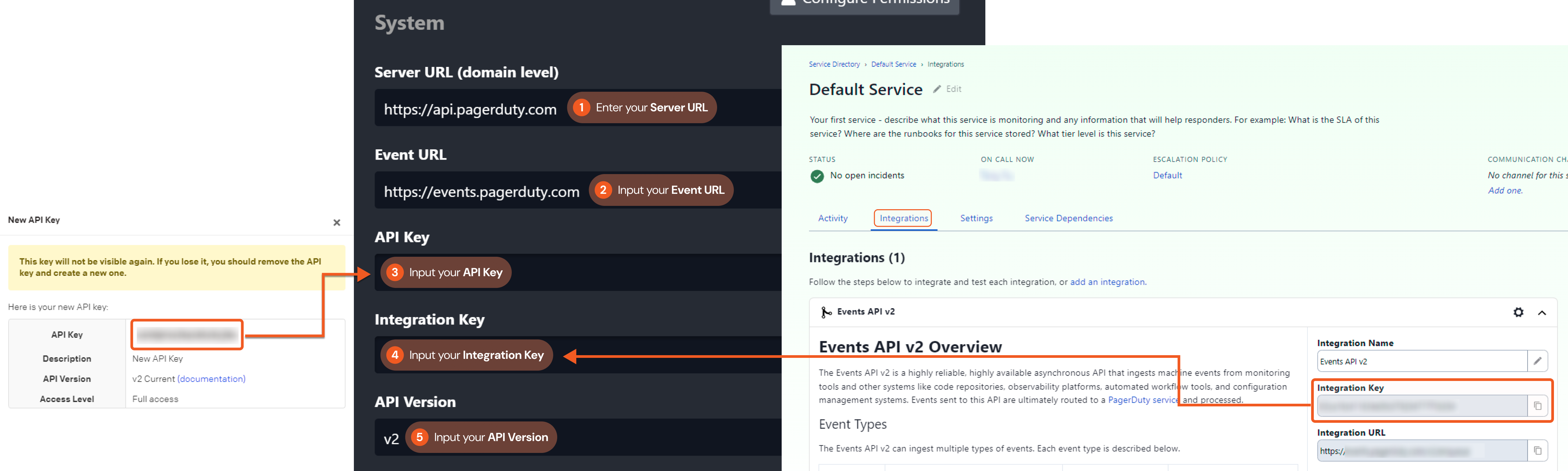This screenshot has height=471, width=1568.
Task: Open the API documentation link
Action: (211, 379)
